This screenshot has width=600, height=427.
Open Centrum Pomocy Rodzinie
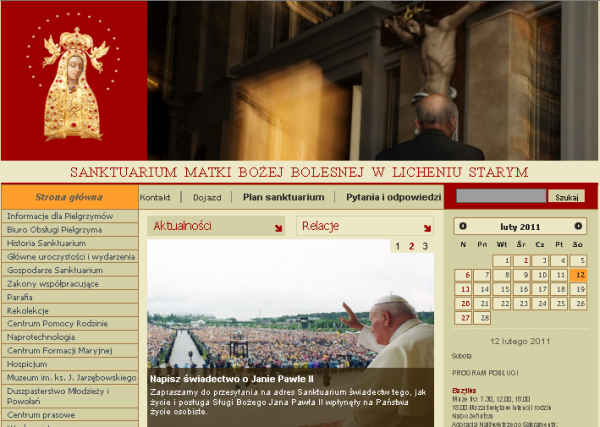coord(70,324)
